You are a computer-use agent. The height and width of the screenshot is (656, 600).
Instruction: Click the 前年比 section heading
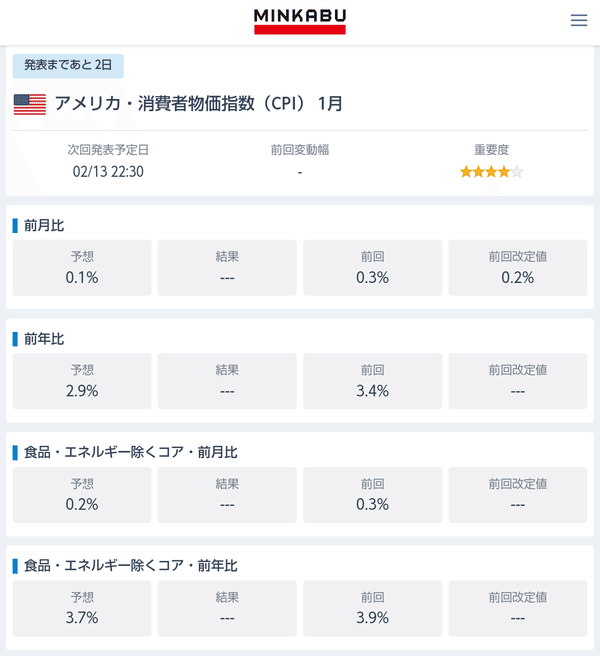(x=44, y=339)
